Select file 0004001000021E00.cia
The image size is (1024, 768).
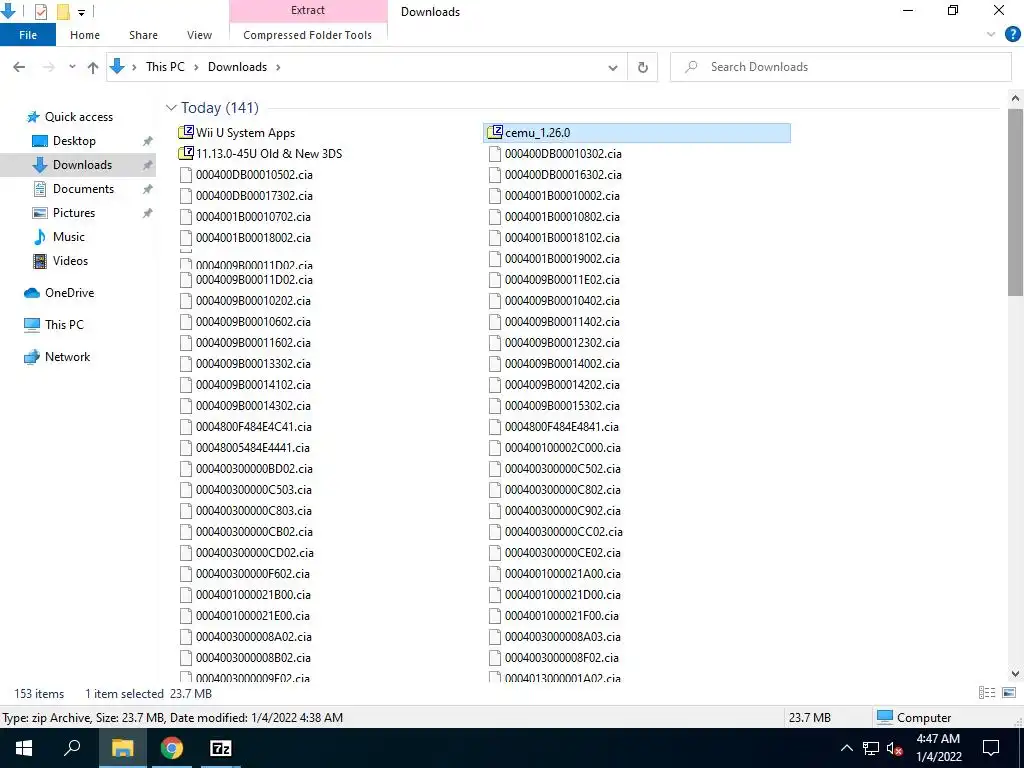(253, 615)
